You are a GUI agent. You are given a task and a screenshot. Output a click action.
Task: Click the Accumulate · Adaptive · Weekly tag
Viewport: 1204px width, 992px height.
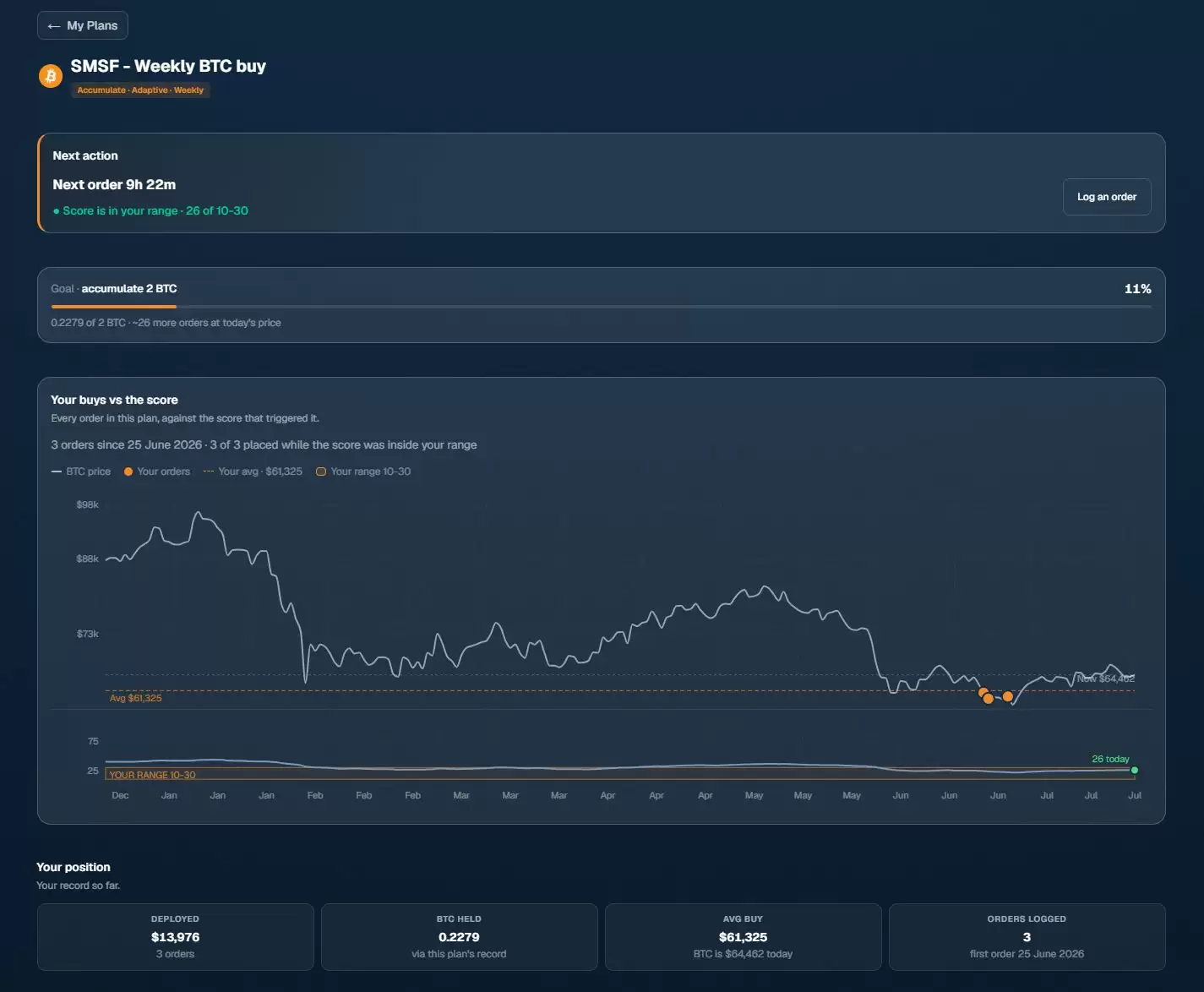point(140,90)
